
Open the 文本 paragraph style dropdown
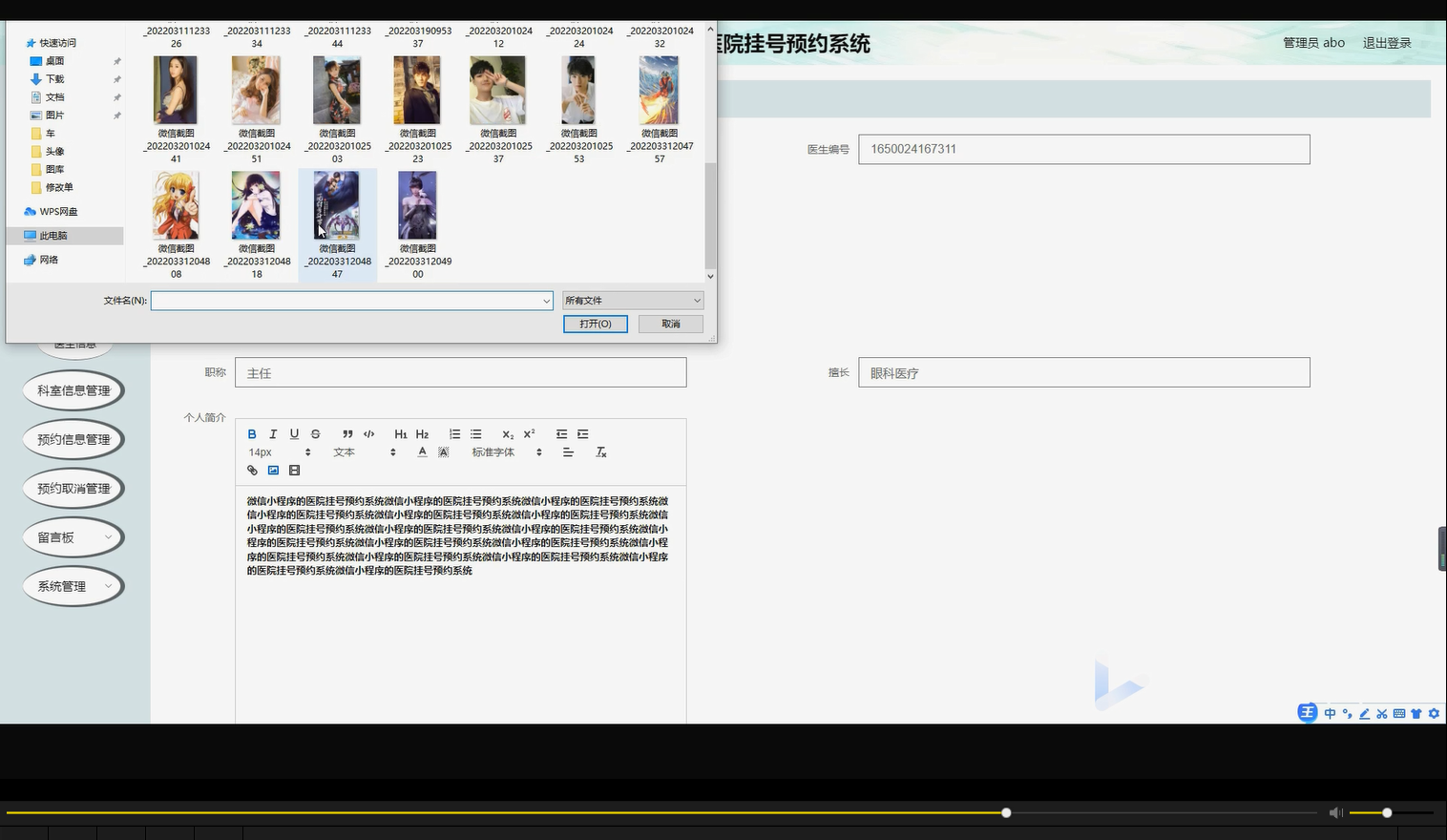pos(364,452)
